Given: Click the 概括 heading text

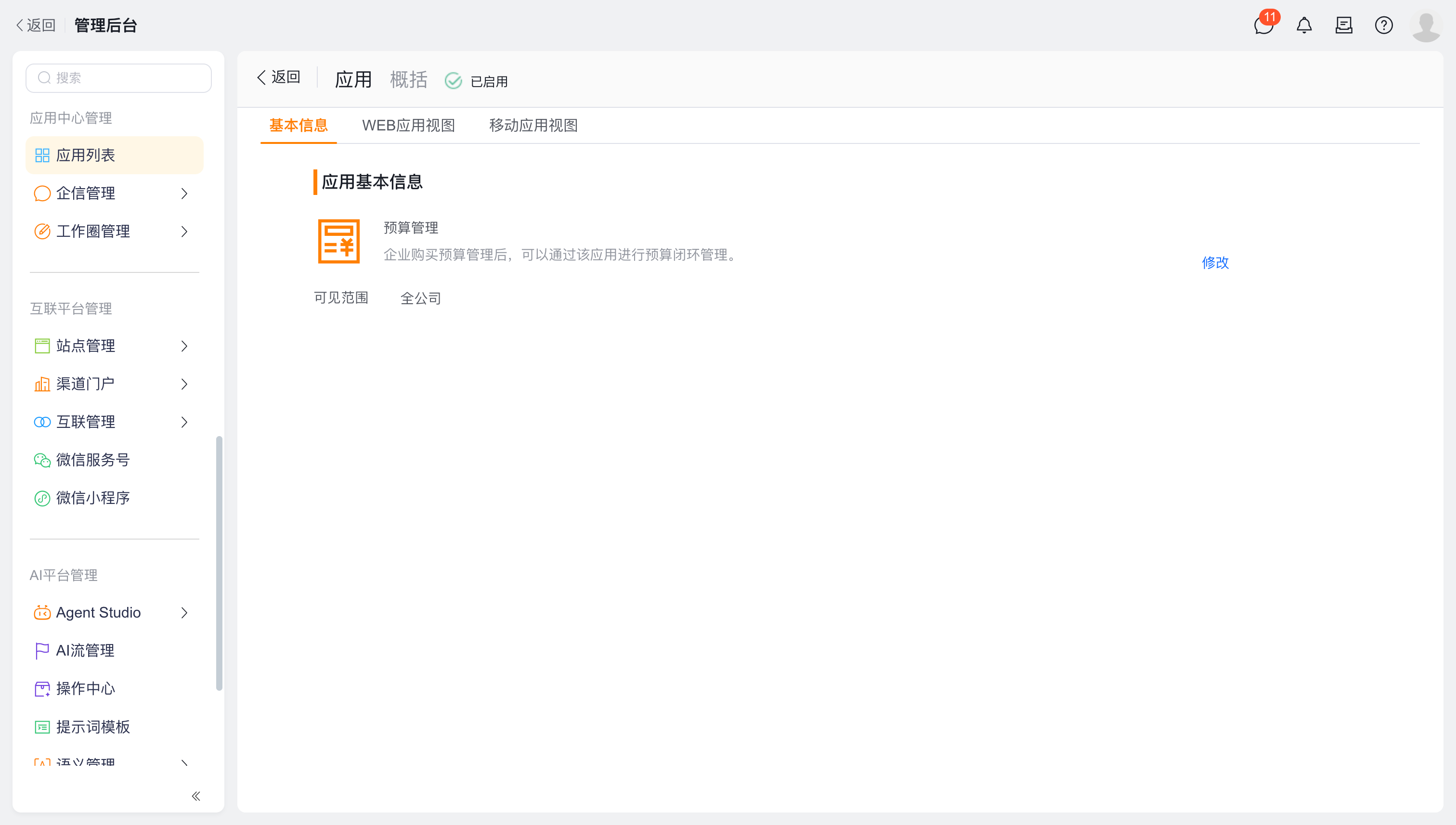Looking at the screenshot, I should coord(408,79).
